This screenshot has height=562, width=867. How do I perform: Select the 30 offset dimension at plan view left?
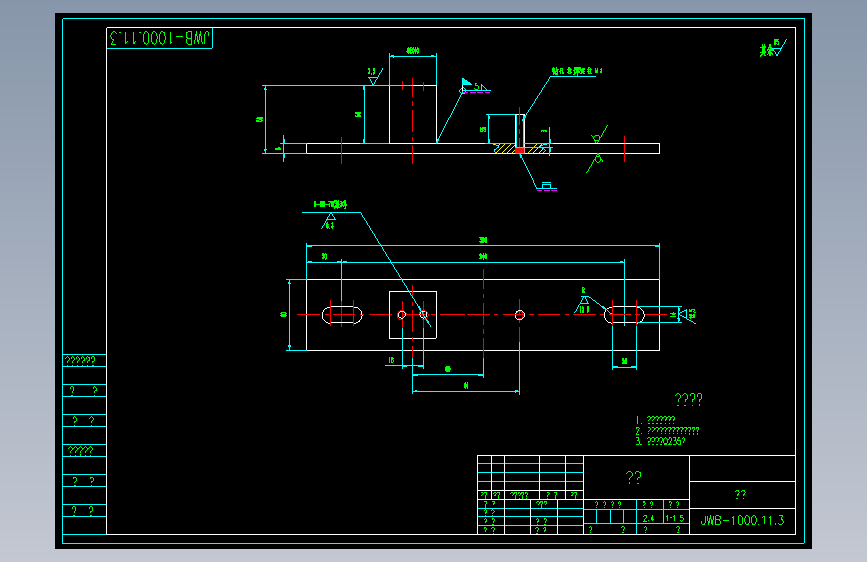click(325, 257)
